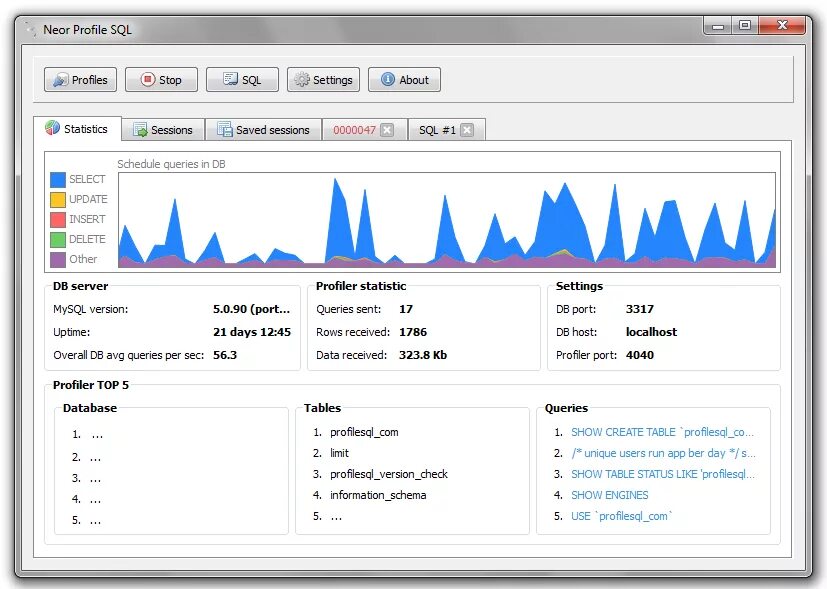Open the SHOW CREATE TABLE query link

click(662, 432)
